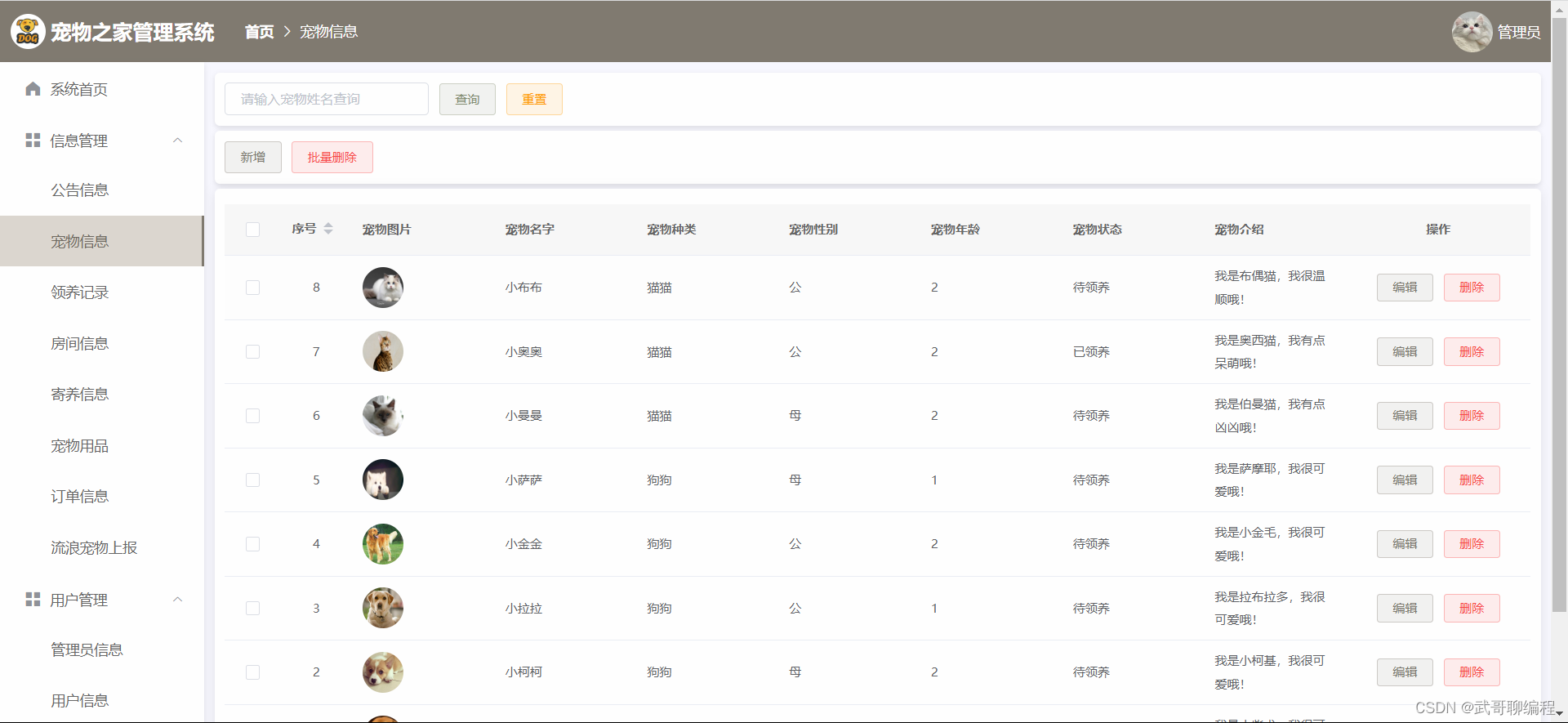Image resolution: width=1568 pixels, height=723 pixels.
Task: Delete the 小柯柯 row
Action: pyautogui.click(x=1472, y=672)
